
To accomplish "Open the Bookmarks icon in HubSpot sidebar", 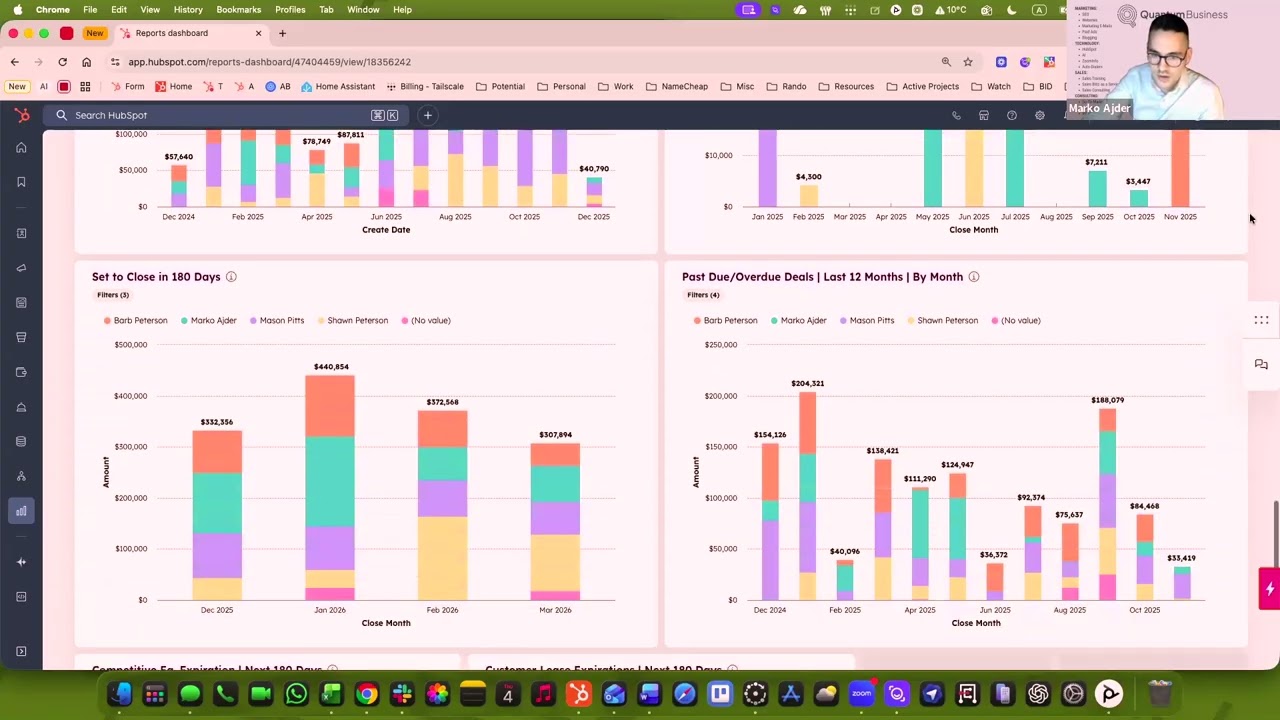I will coord(21,182).
